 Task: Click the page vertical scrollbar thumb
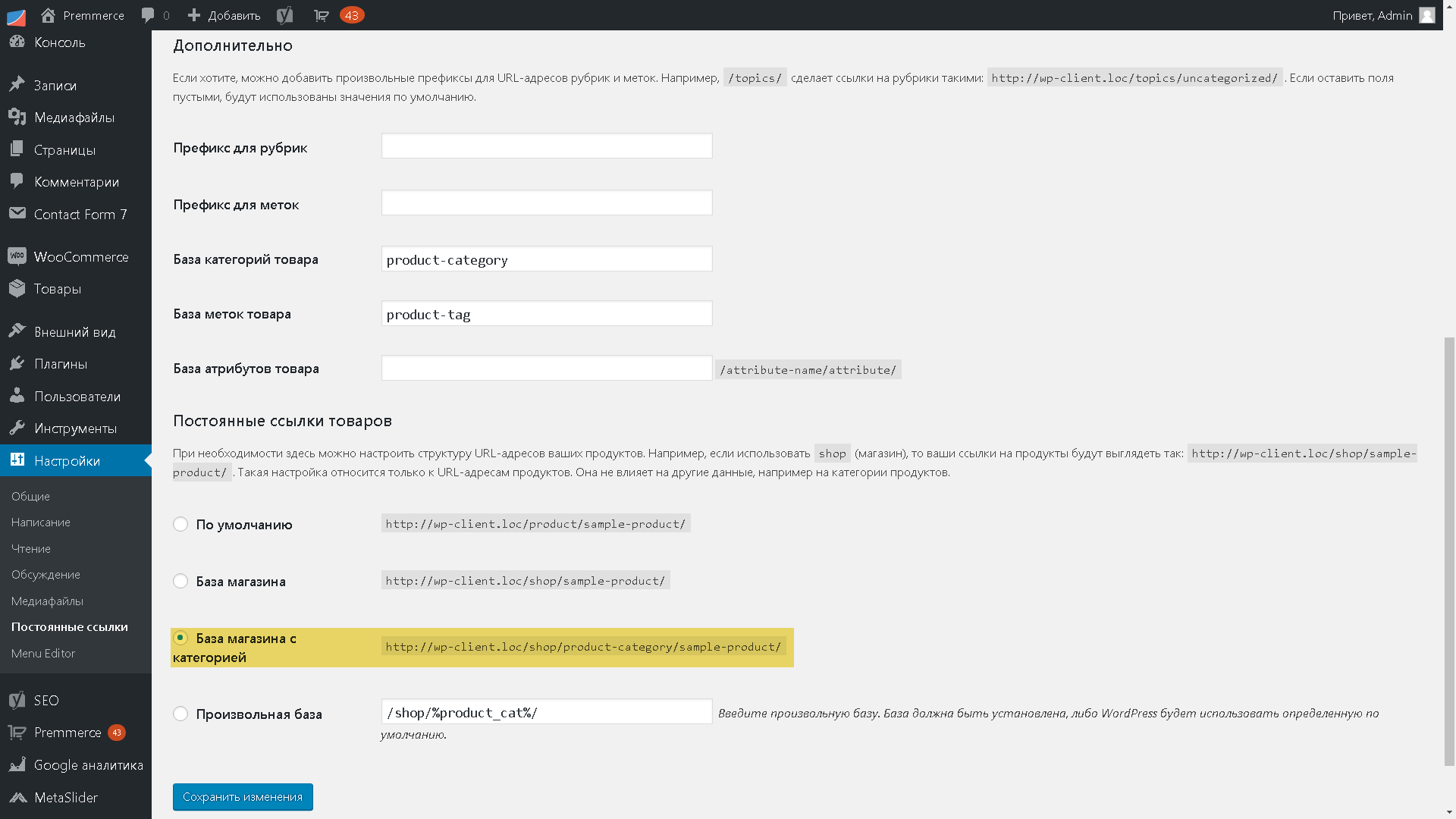[x=1449, y=551]
